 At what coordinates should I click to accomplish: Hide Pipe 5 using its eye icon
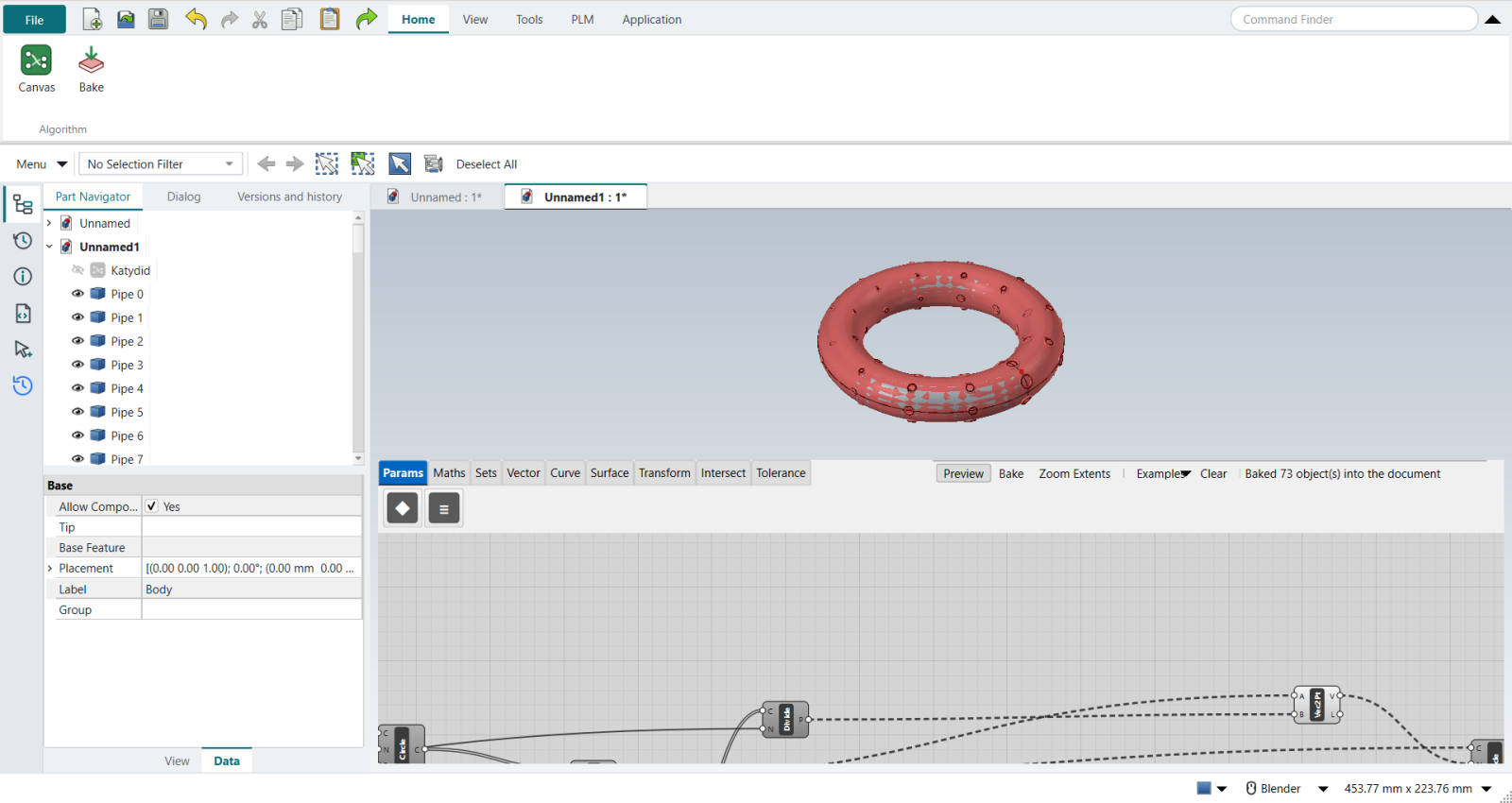(x=77, y=412)
